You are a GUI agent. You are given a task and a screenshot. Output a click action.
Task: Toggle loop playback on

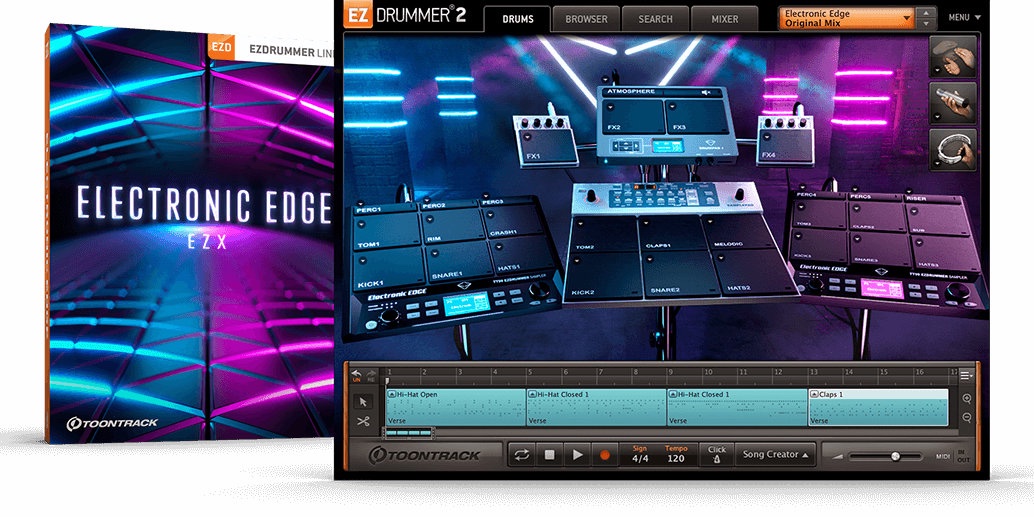521,455
